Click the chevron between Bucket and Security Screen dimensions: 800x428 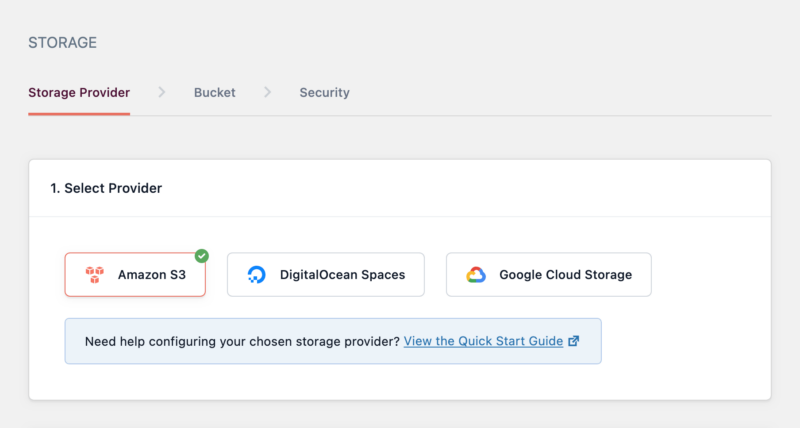click(267, 92)
